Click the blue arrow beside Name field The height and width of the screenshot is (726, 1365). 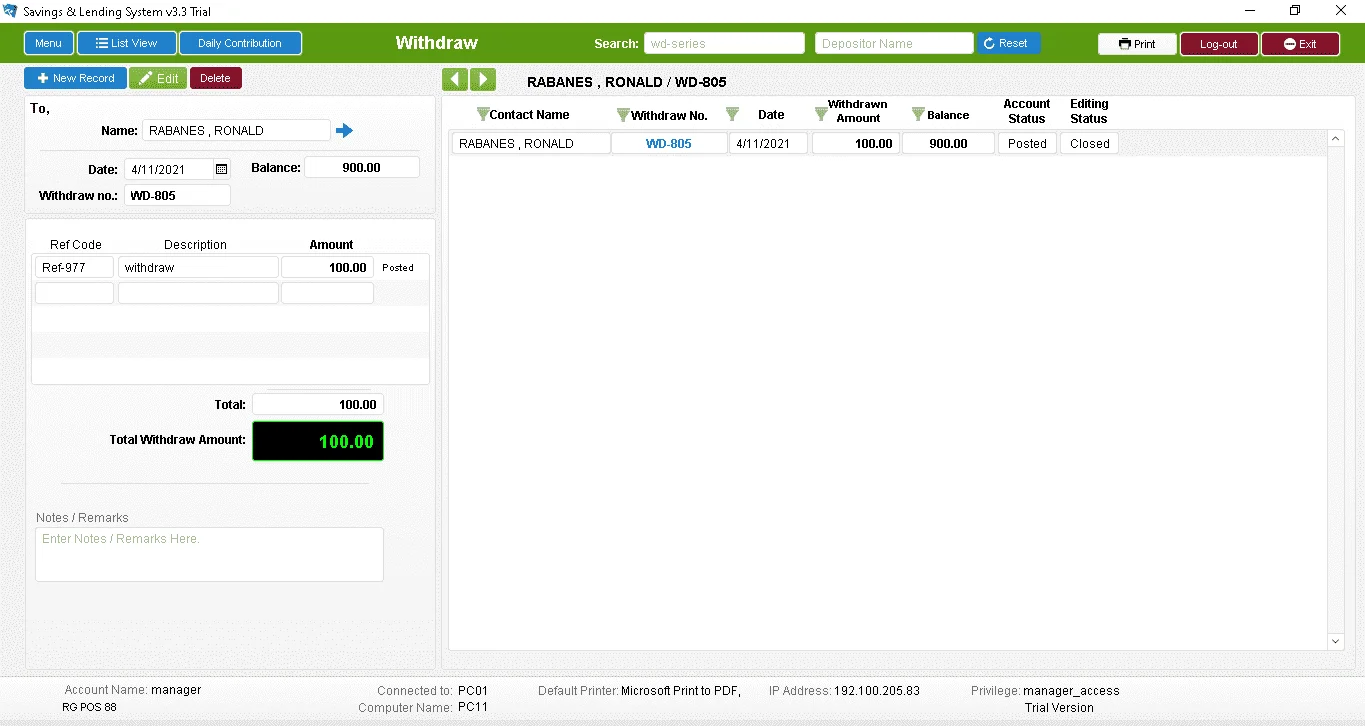(x=344, y=131)
